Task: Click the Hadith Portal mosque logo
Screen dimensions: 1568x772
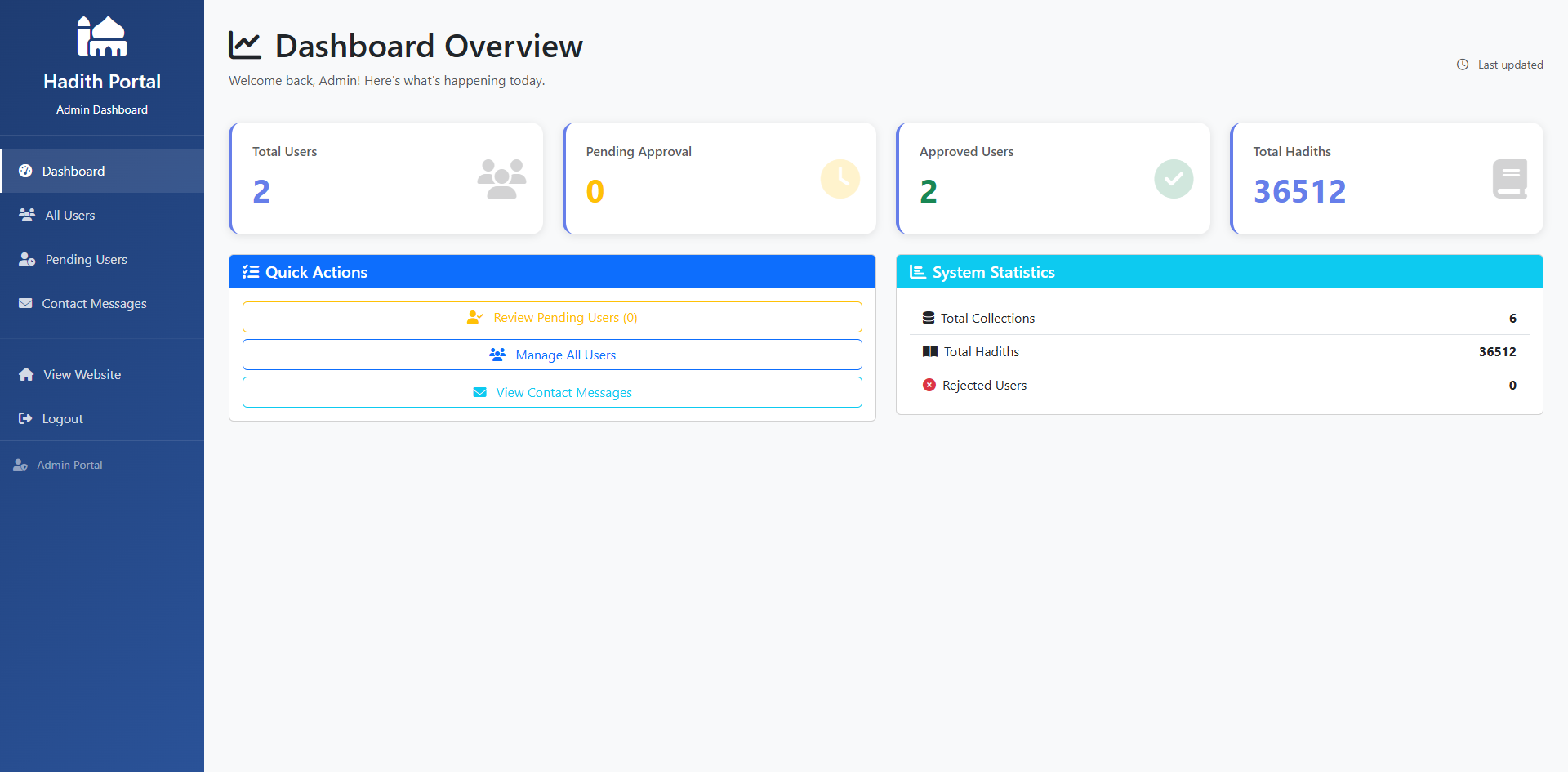Action: coord(102,37)
